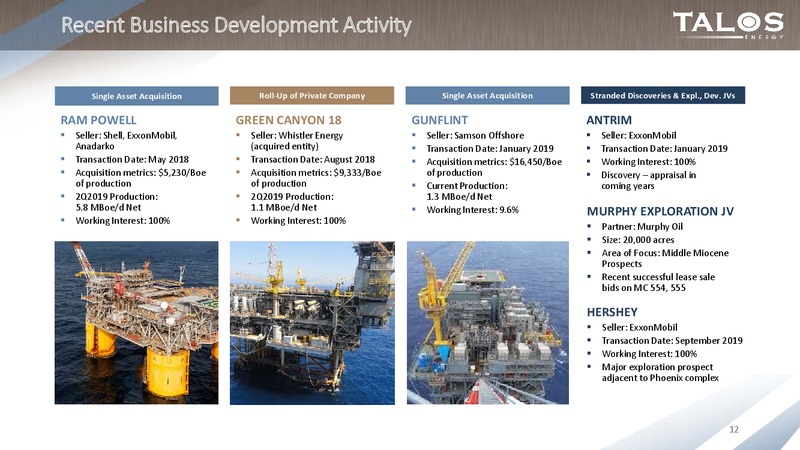This screenshot has width=800, height=450.
Task: Click the Gunflint platform photo
Action: click(488, 323)
